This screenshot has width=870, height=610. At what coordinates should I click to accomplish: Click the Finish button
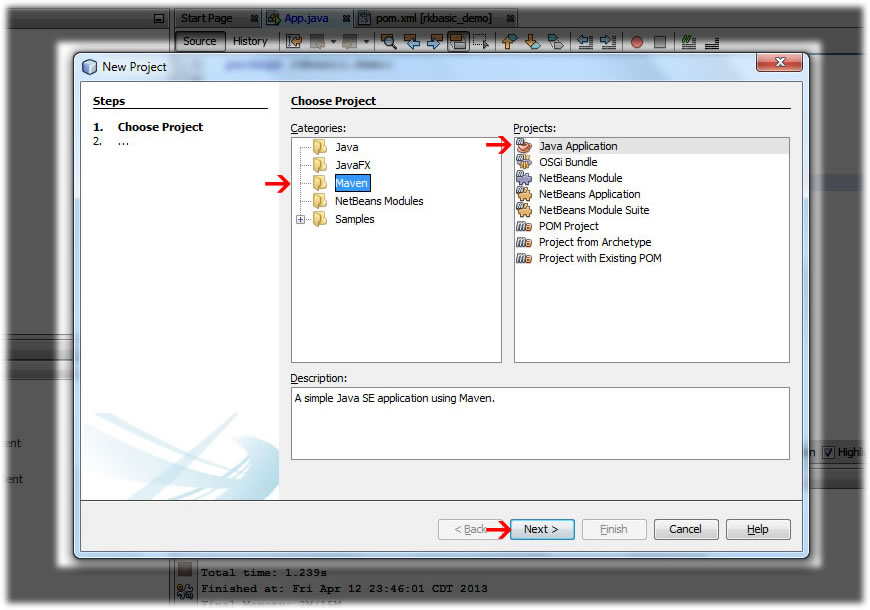614,530
